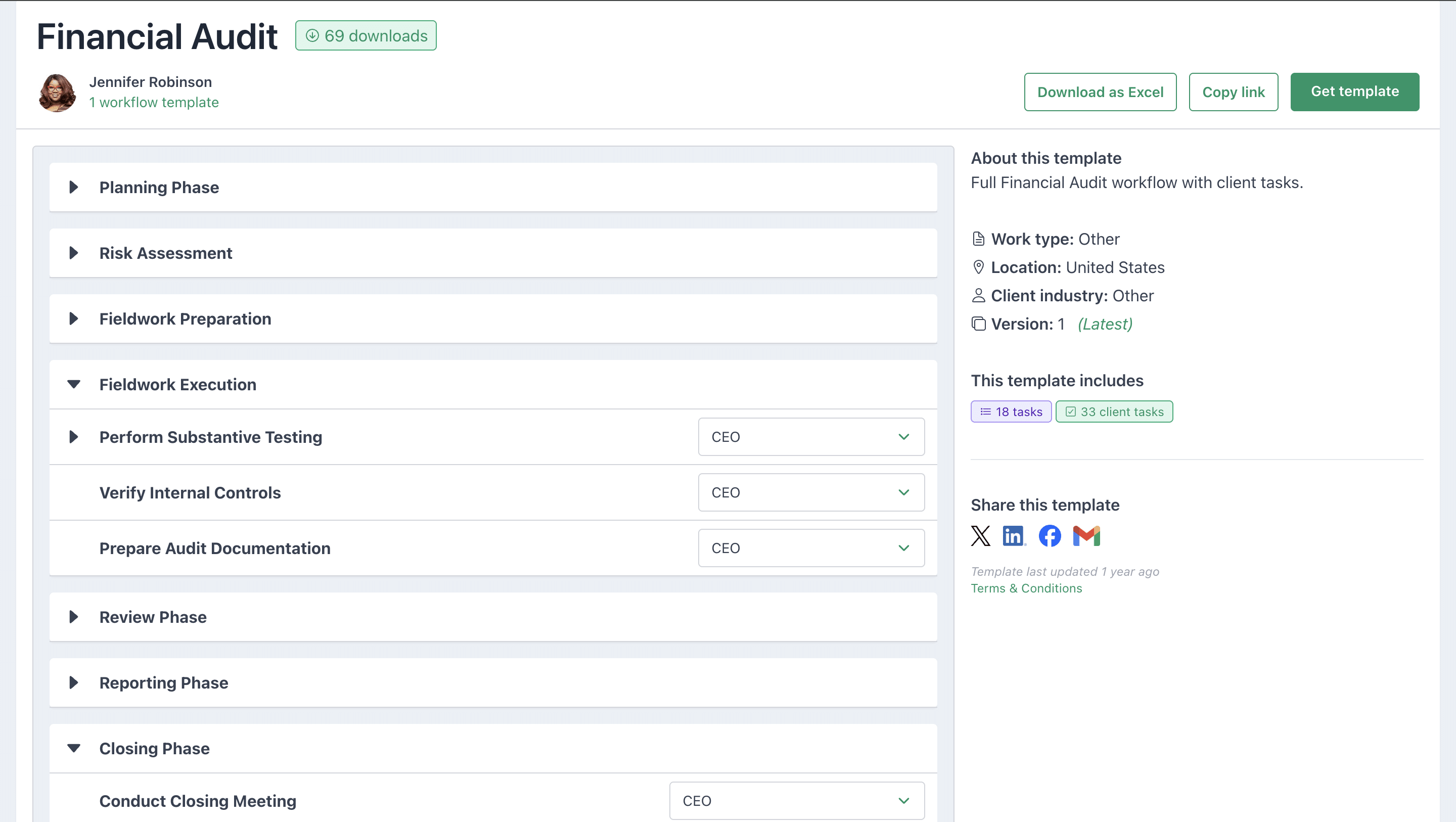The height and width of the screenshot is (822, 1456).
Task: Click Jennifer Robinson's profile photo
Action: tap(57, 92)
